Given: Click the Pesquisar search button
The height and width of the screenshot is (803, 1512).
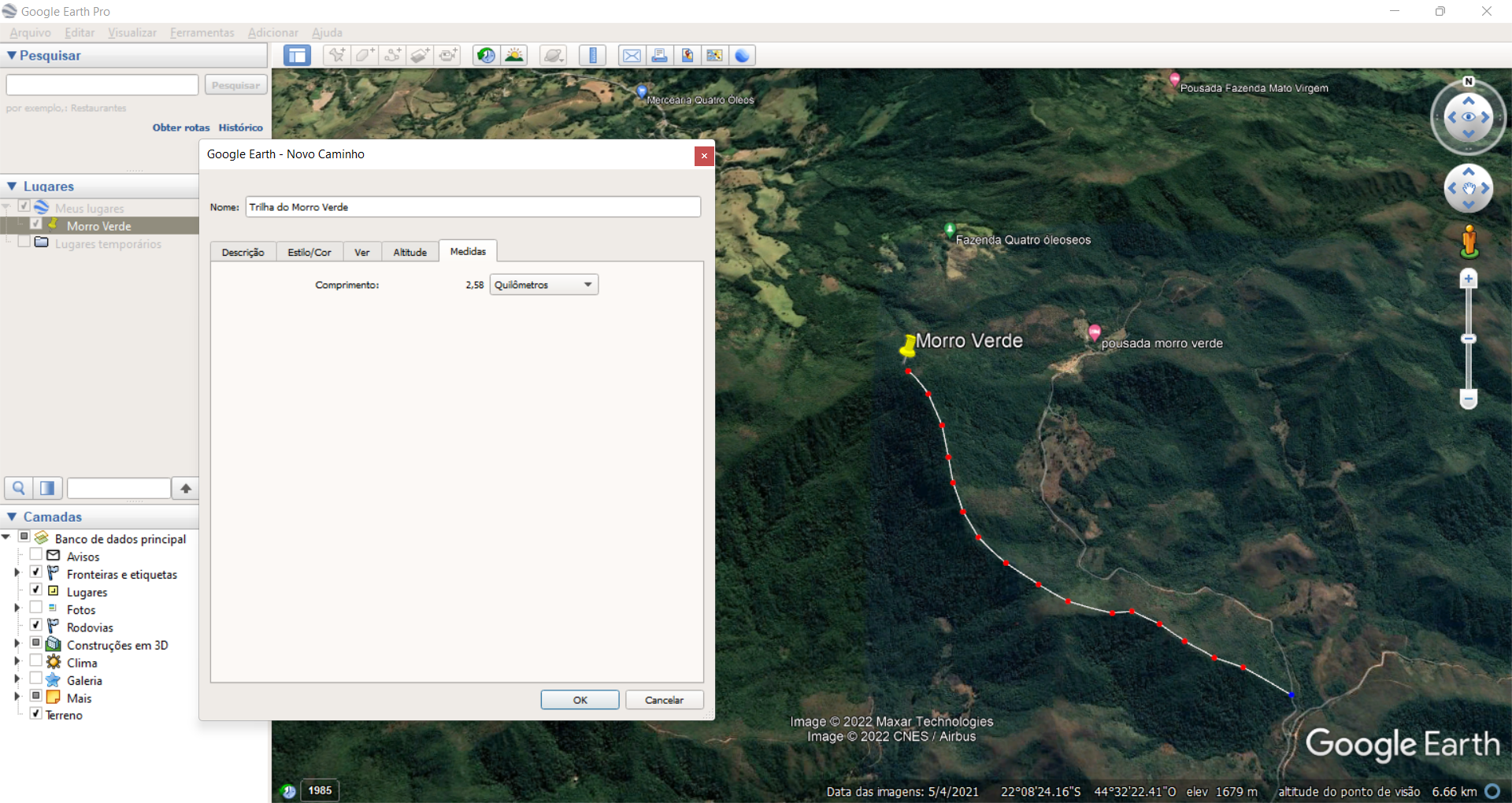Looking at the screenshot, I should coord(235,85).
